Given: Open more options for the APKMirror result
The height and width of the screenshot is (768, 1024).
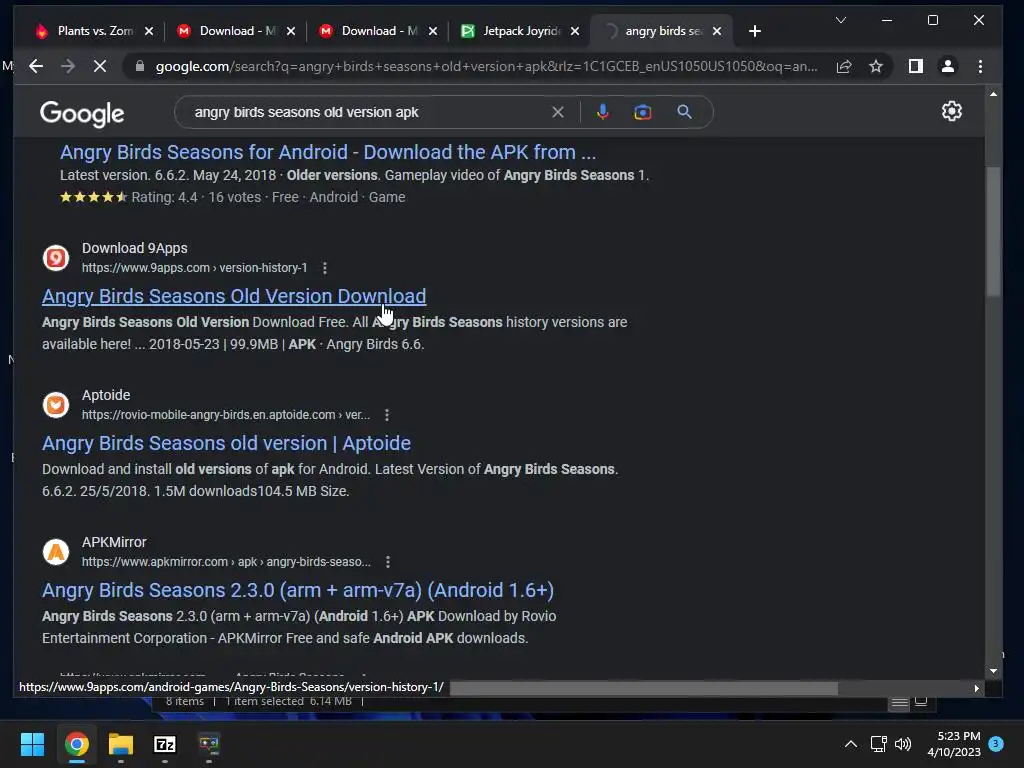Looking at the screenshot, I should coord(388,562).
